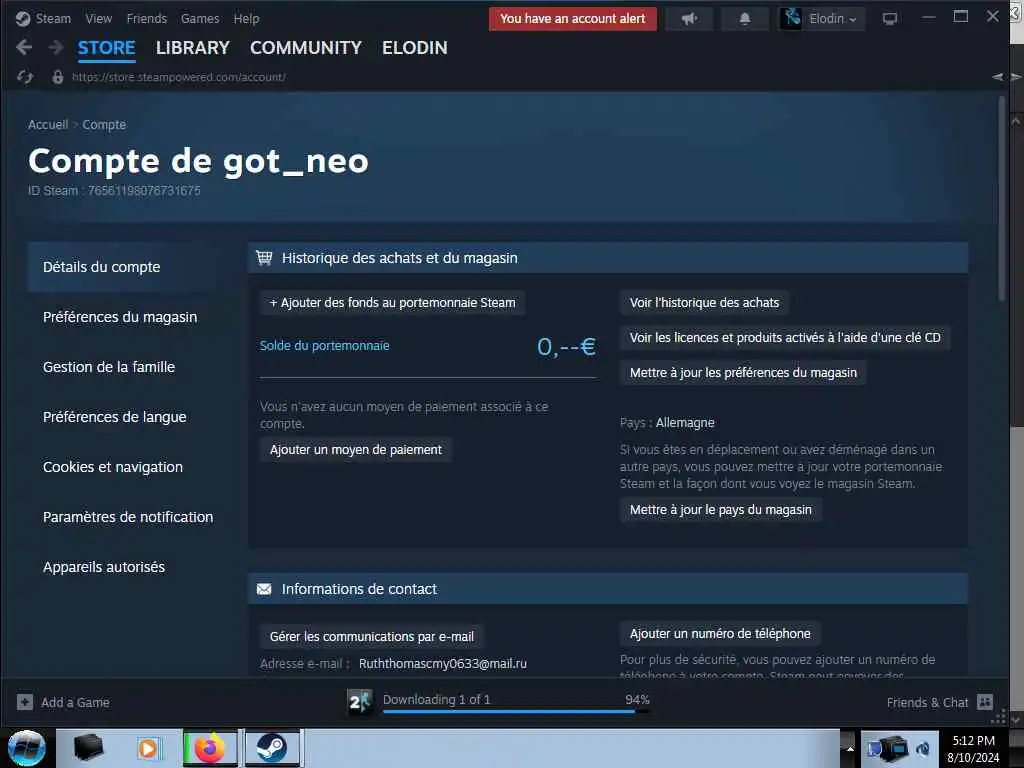Viewport: 1024px width, 768px height.
Task: Go back with the back arrow
Action: click(24, 47)
